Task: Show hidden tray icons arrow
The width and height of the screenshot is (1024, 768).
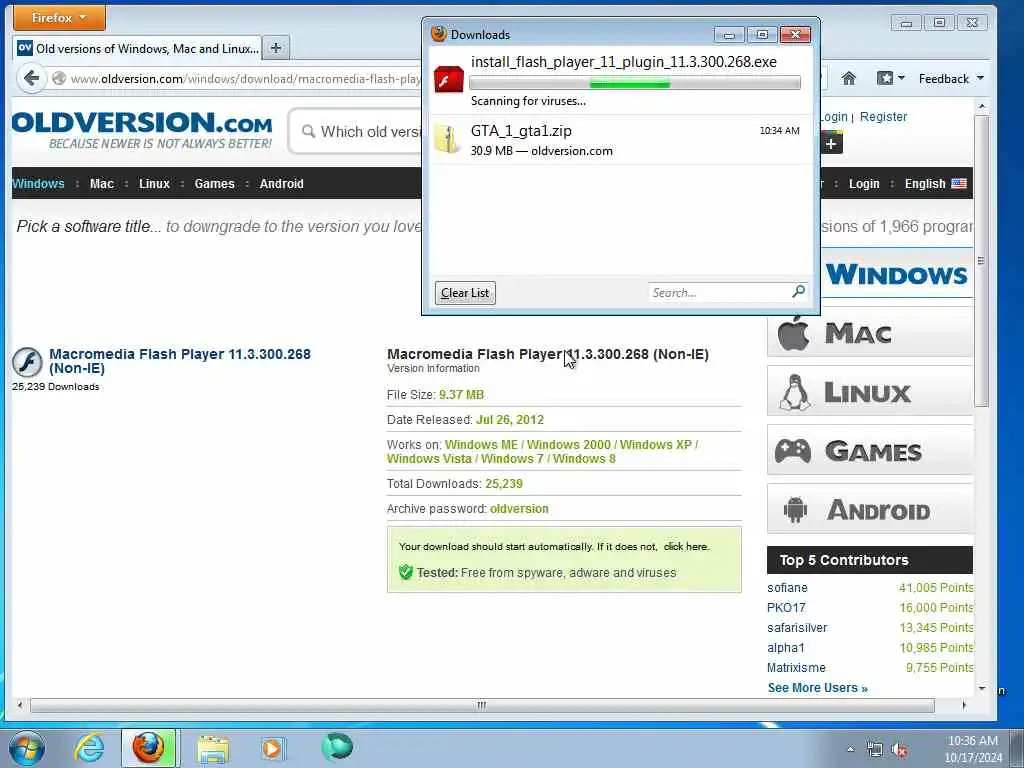Action: pos(850,749)
